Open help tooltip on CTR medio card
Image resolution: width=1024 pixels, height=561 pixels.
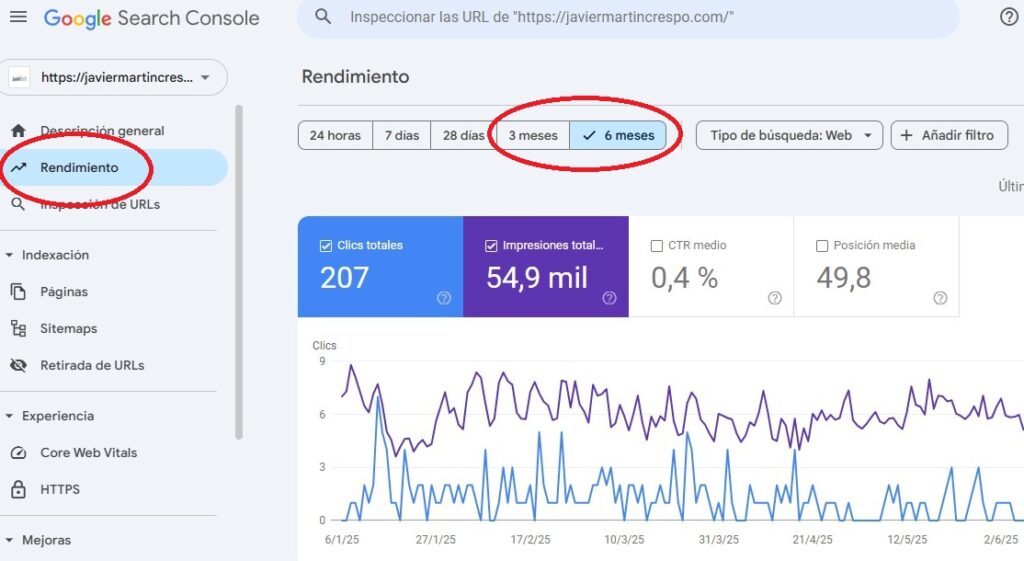point(775,298)
